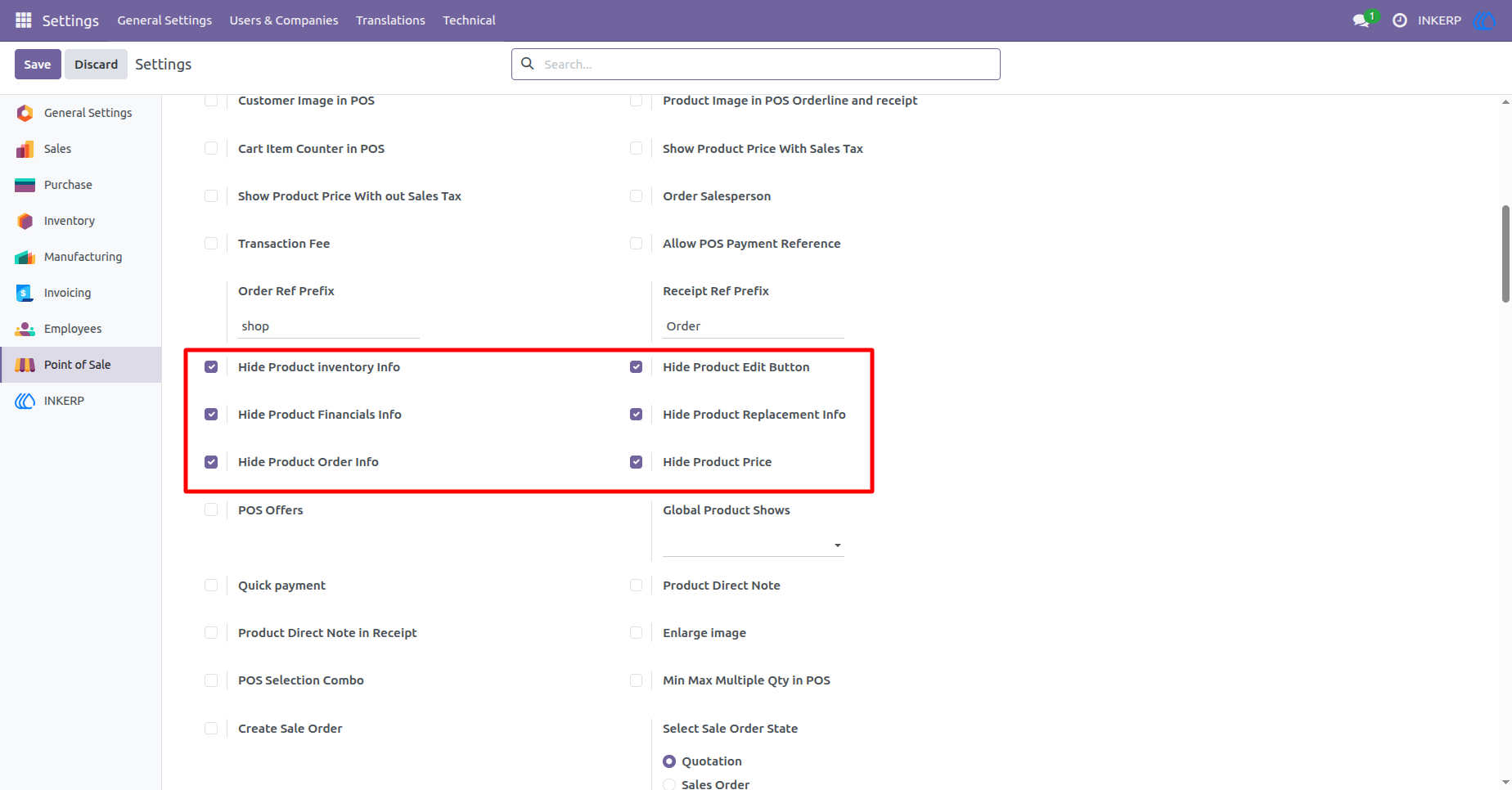Viewport: 1512px width, 790px height.
Task: Open the Technical menu
Action: pos(469,20)
